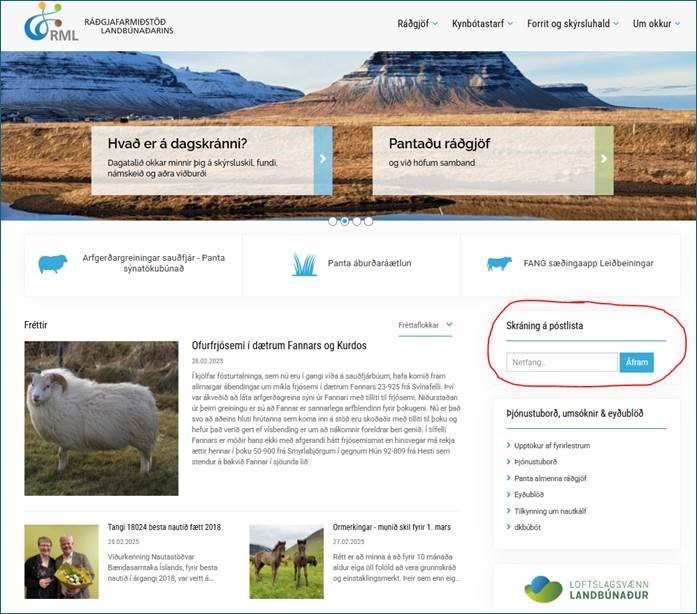The width and height of the screenshot is (697, 614).
Task: Select the first carousel slide dot
Action: coord(333,221)
